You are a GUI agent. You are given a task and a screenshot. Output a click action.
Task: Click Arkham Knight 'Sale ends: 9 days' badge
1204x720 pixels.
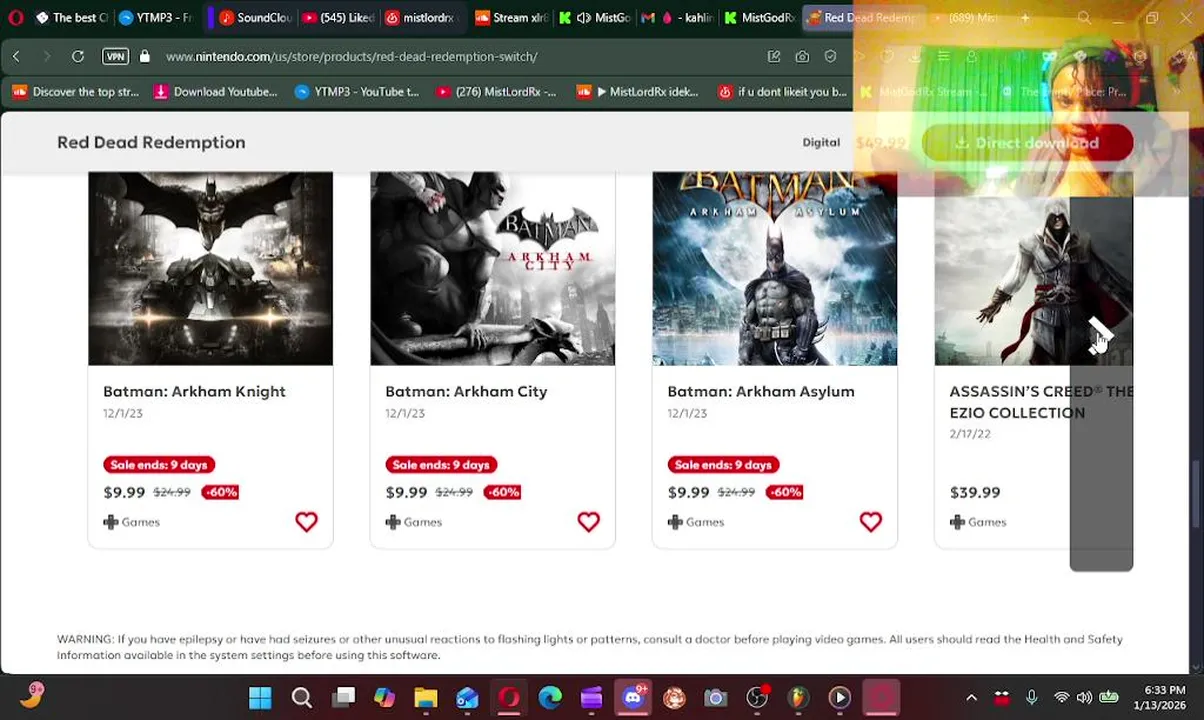(159, 465)
